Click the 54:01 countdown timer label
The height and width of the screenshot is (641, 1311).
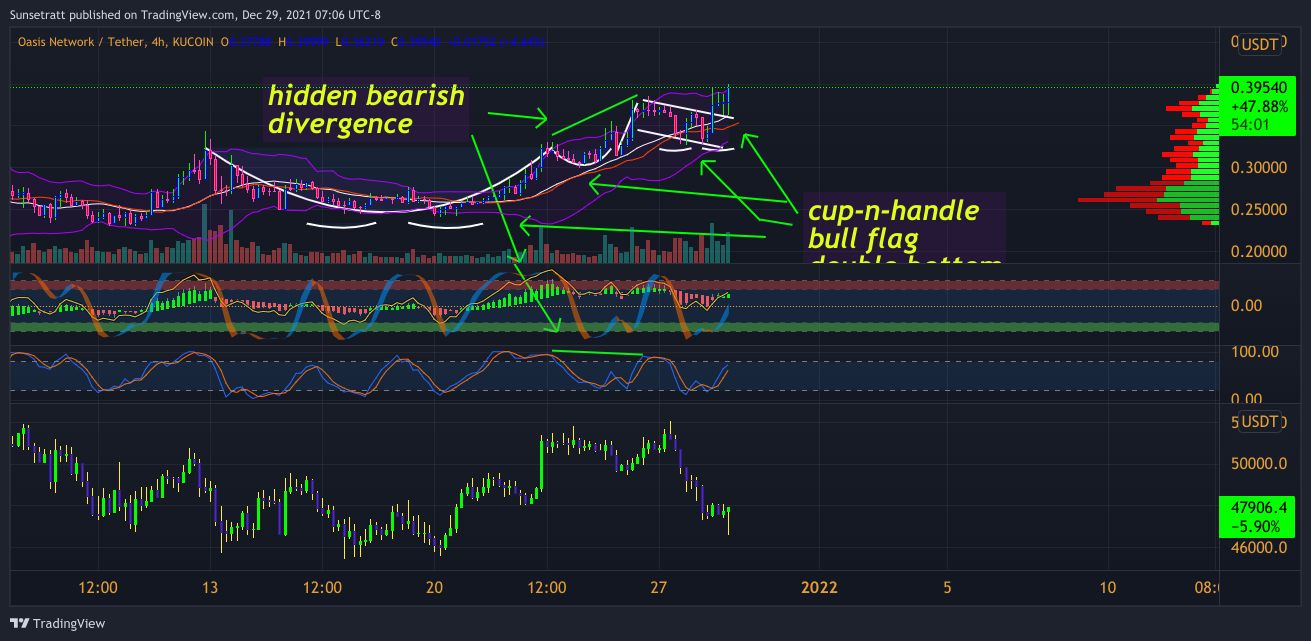(1251, 124)
